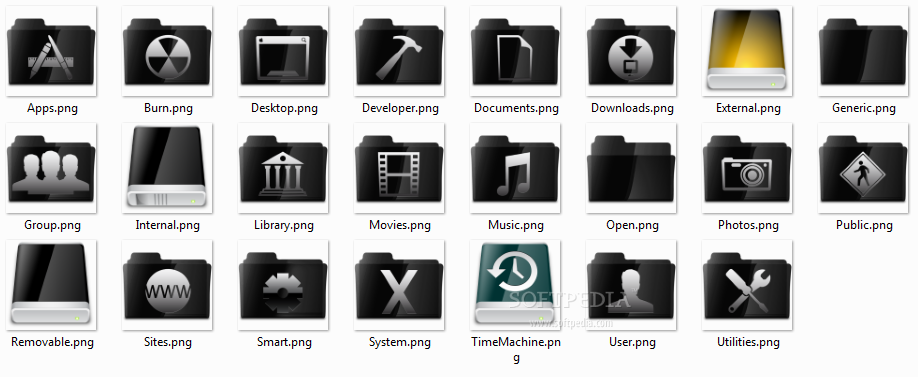Select the Documents folder icon
Viewport: 918px width, 377px height.
515,51
